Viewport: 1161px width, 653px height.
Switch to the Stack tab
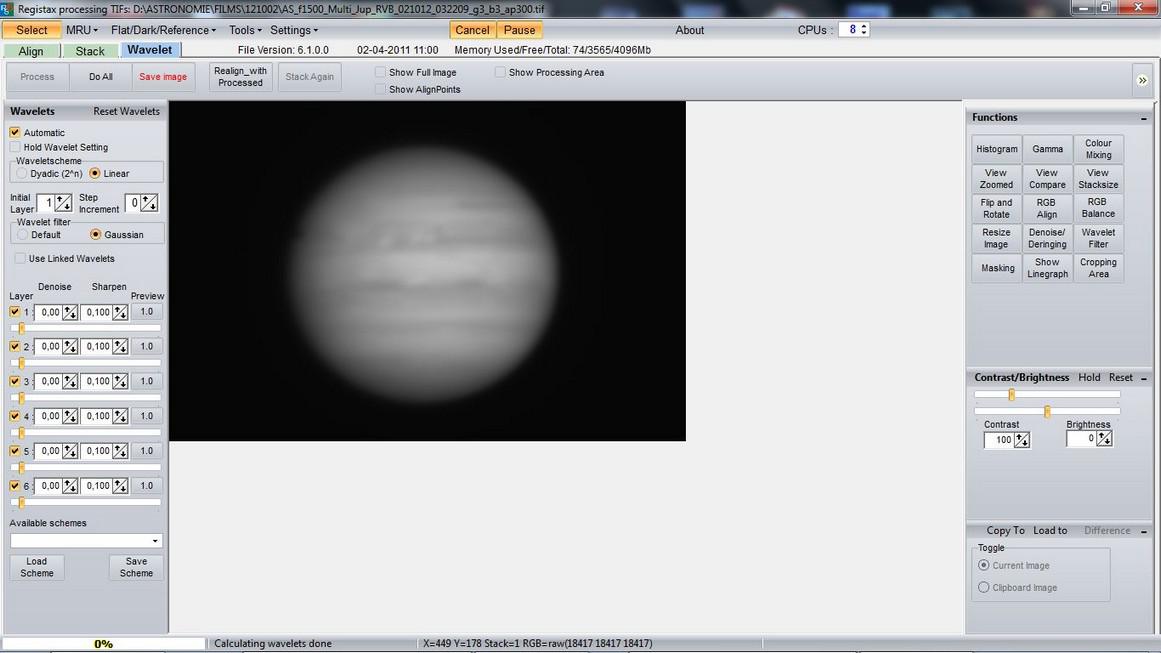pos(90,51)
